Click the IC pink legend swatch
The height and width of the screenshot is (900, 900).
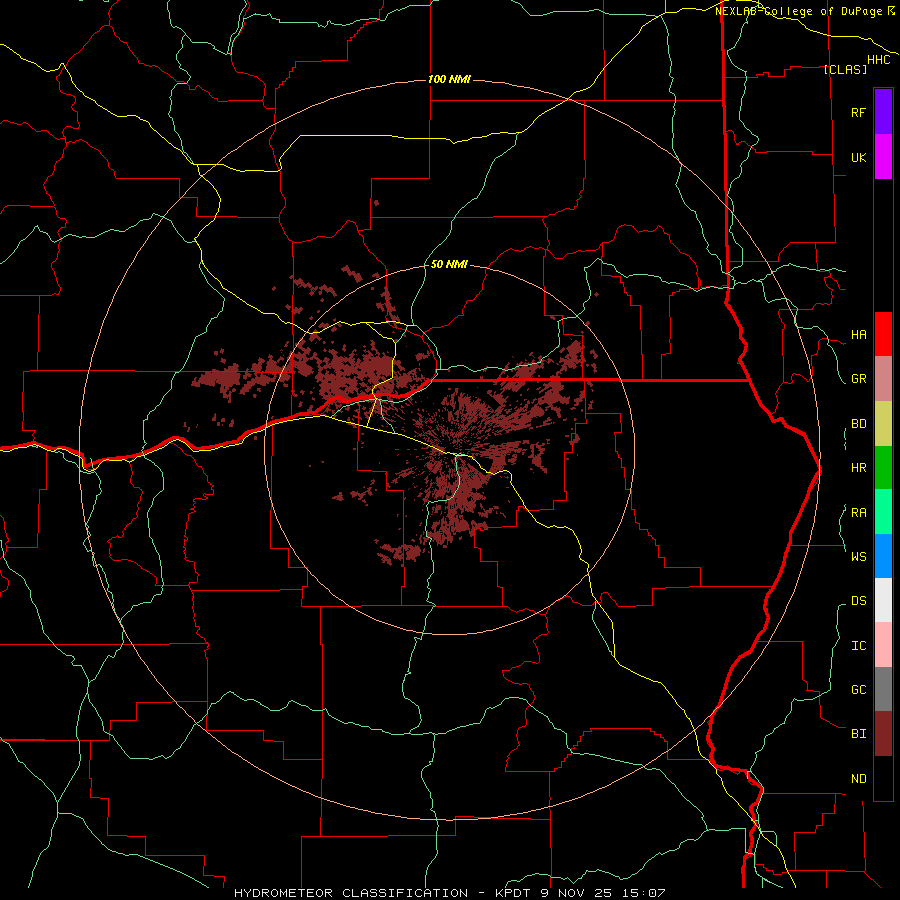click(x=883, y=645)
